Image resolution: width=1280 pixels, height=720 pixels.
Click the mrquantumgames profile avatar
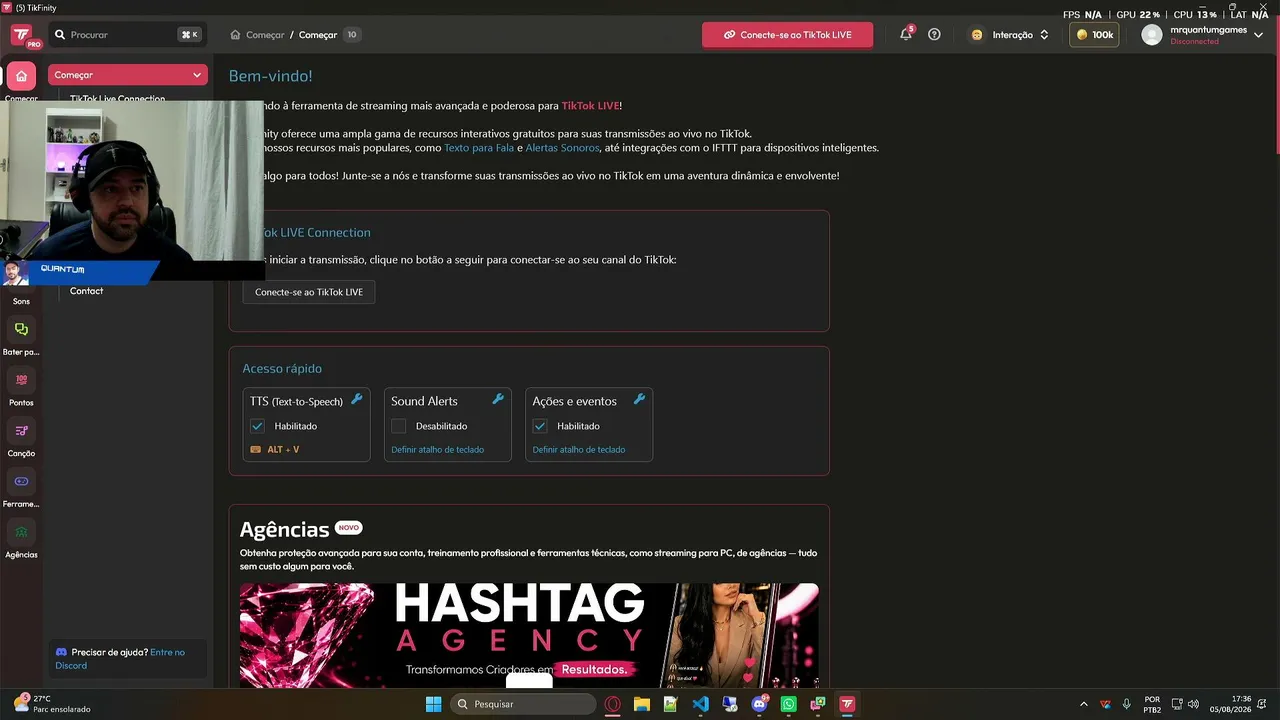[x=1152, y=35]
